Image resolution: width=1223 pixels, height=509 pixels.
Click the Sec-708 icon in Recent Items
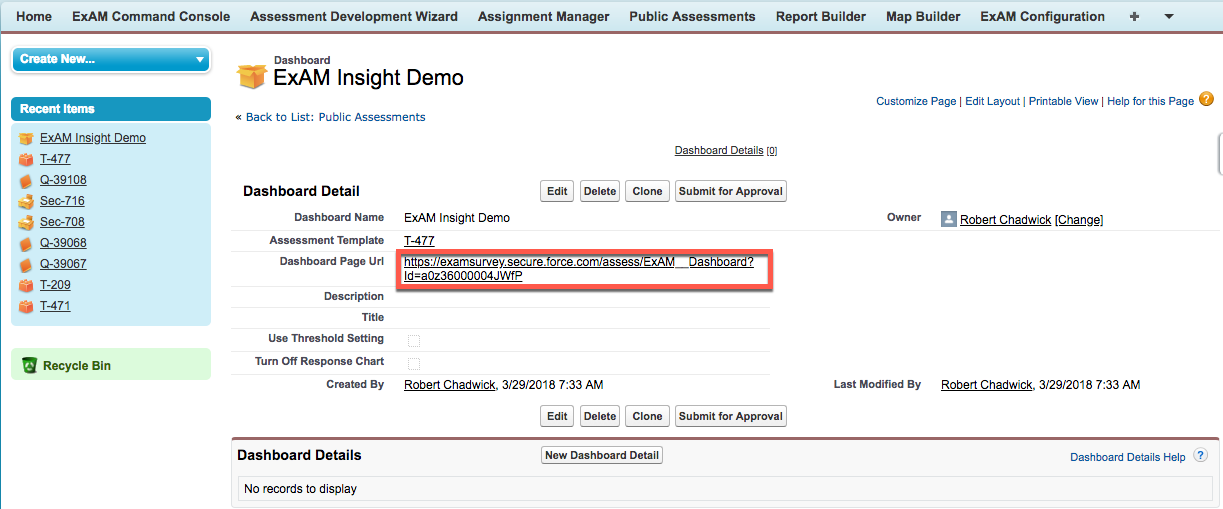coord(26,223)
